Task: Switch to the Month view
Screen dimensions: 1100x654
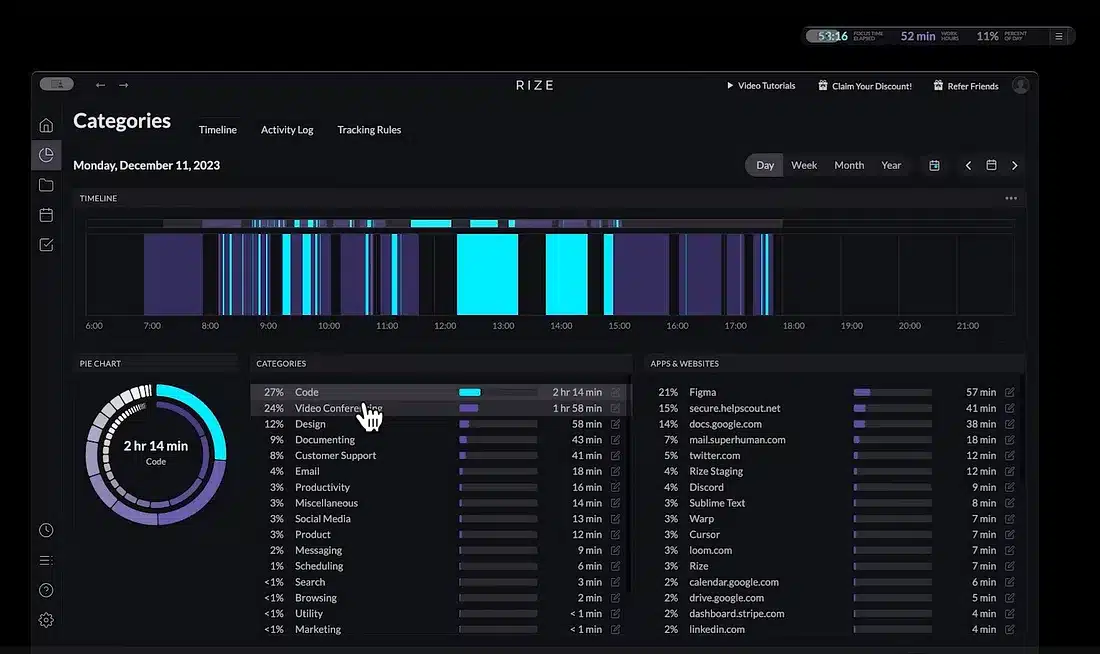Action: point(849,166)
